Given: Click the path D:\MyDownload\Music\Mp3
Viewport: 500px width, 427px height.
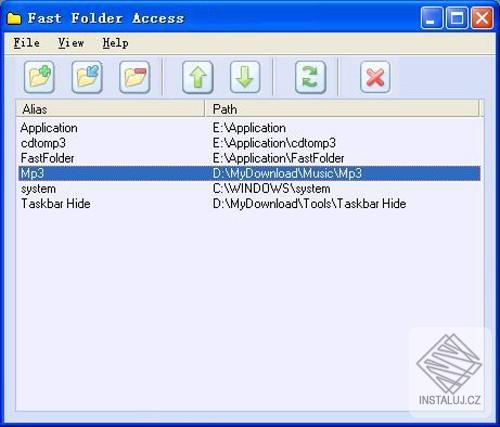Looking at the screenshot, I should tap(287, 173).
